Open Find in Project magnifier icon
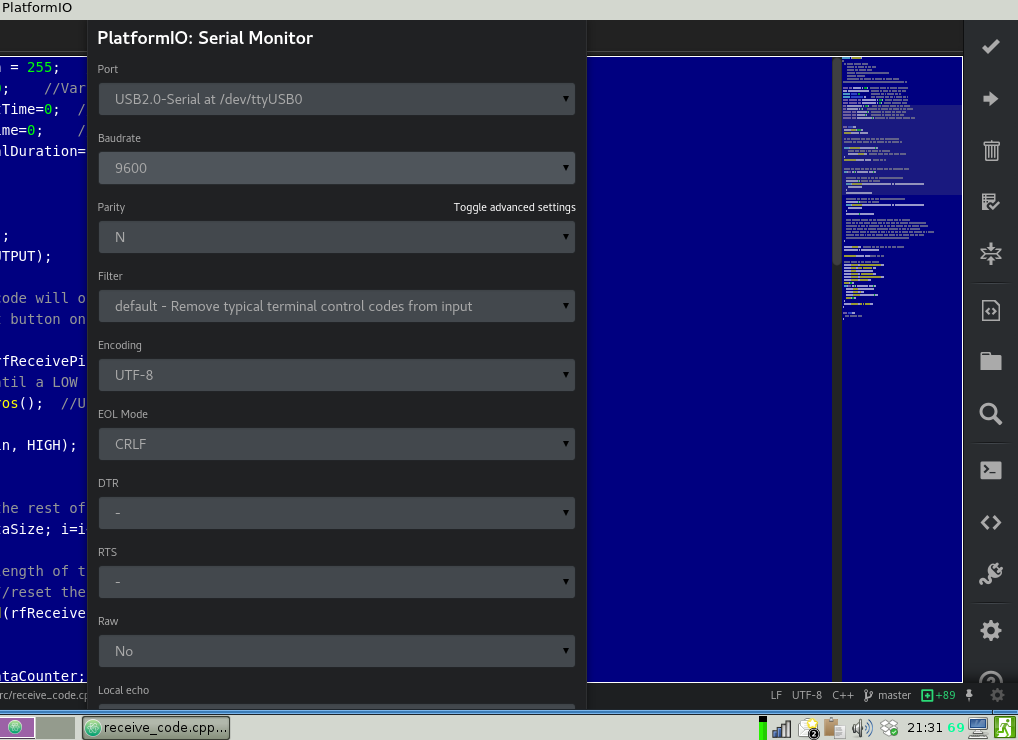Viewport: 1018px width, 740px height. (x=991, y=413)
